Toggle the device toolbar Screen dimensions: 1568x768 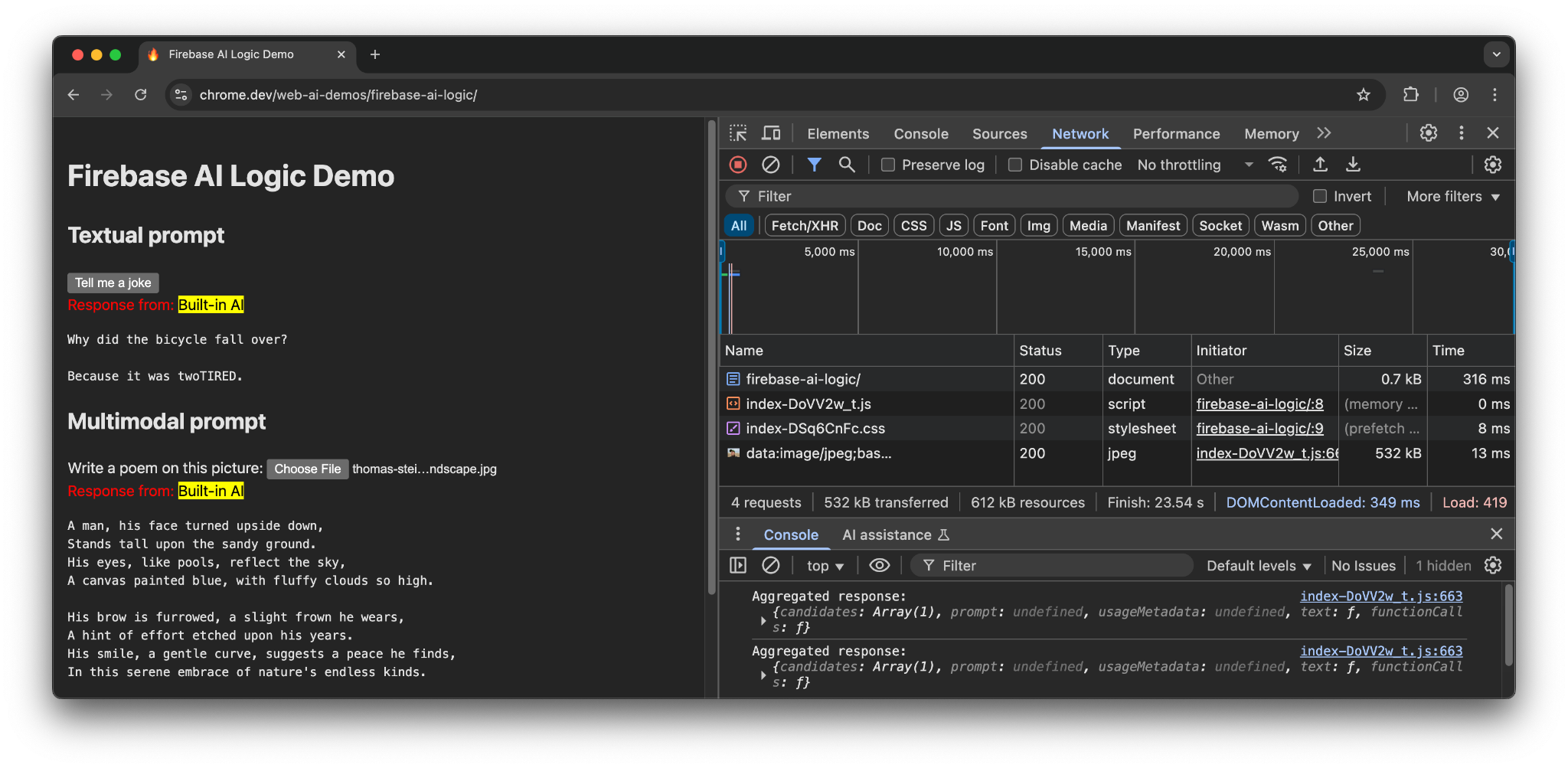pos(771,133)
